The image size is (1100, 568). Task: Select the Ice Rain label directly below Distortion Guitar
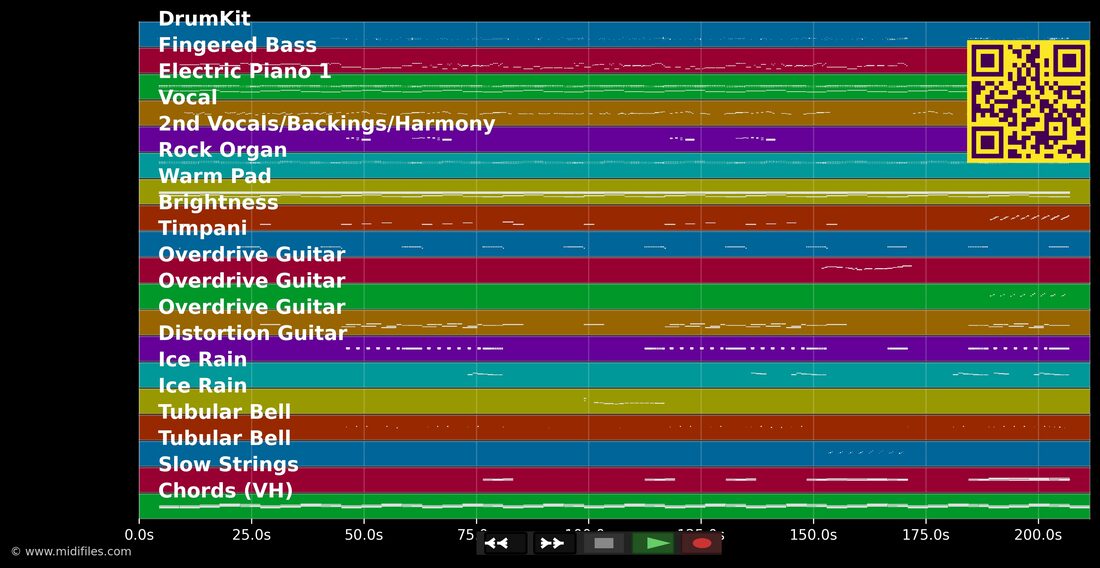tap(202, 360)
